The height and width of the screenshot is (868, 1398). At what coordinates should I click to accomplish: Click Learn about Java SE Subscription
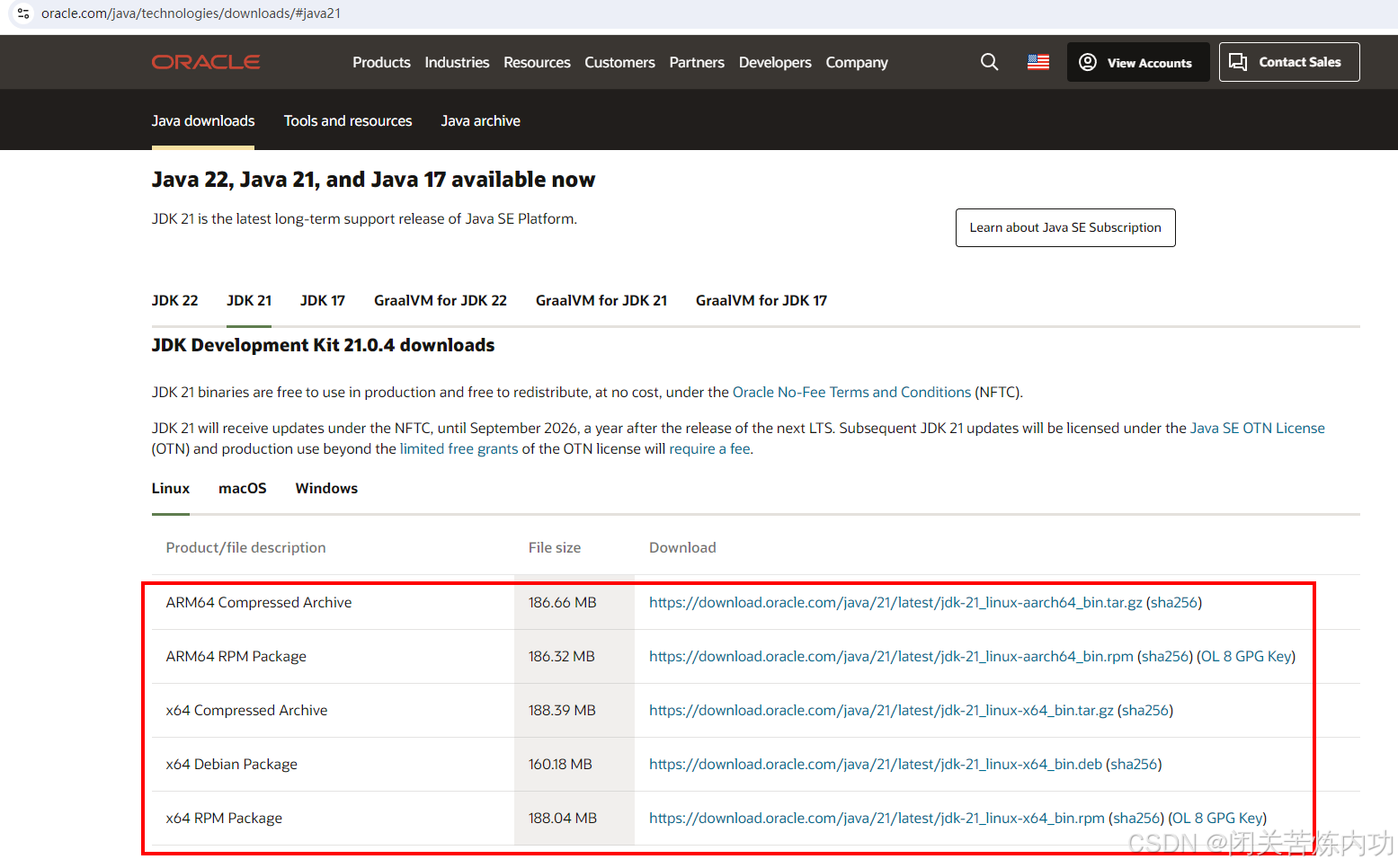pyautogui.click(x=1065, y=227)
